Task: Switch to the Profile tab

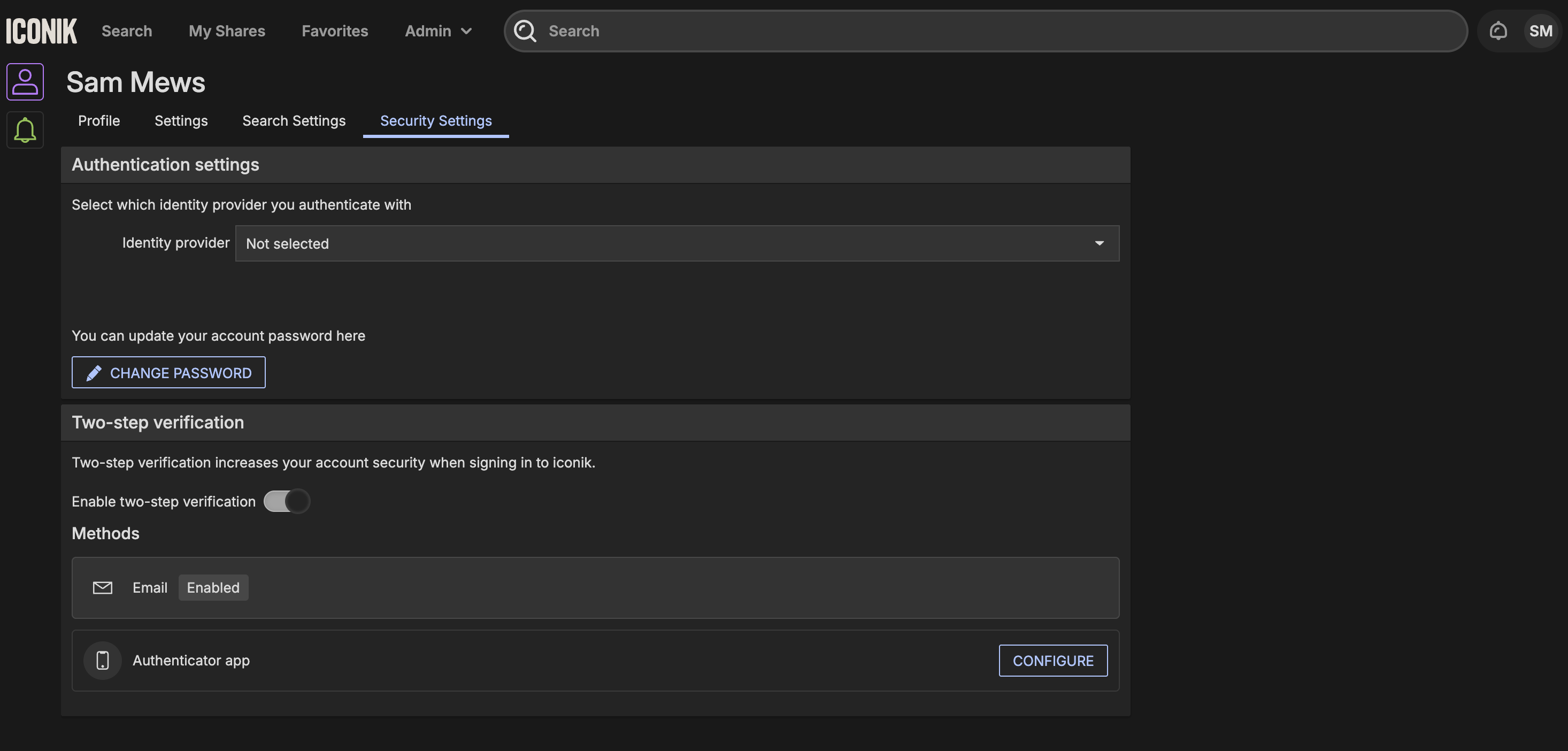Action: (98, 120)
